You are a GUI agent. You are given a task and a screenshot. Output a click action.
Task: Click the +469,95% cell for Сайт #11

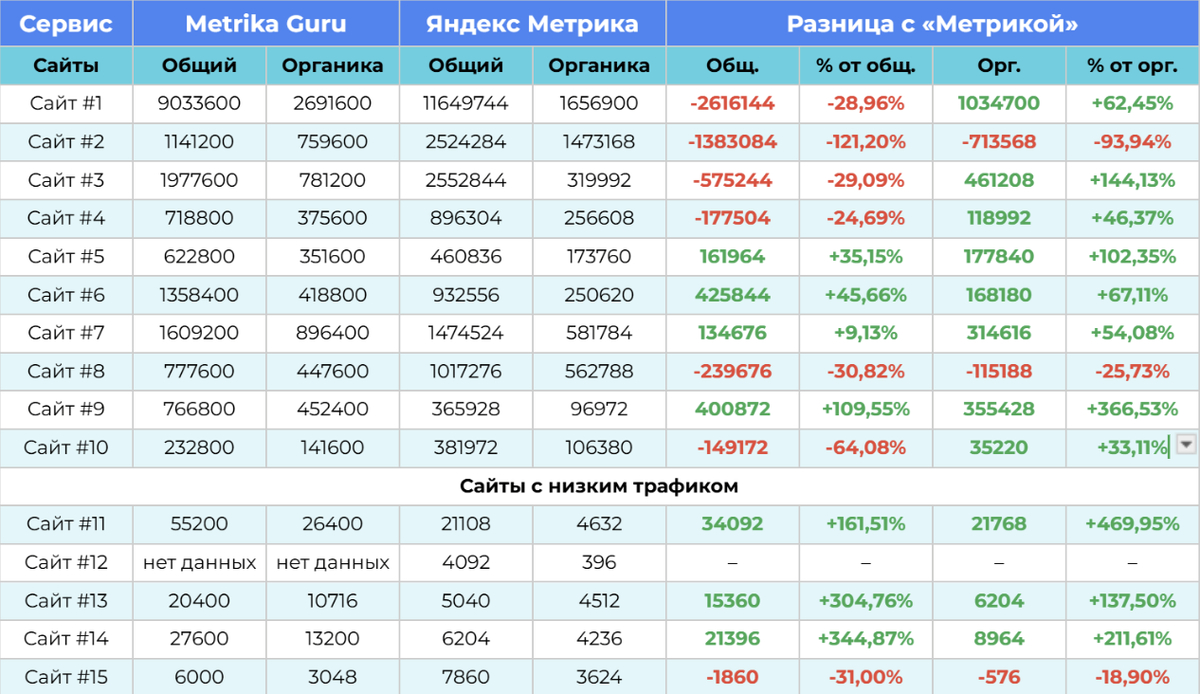1133,524
